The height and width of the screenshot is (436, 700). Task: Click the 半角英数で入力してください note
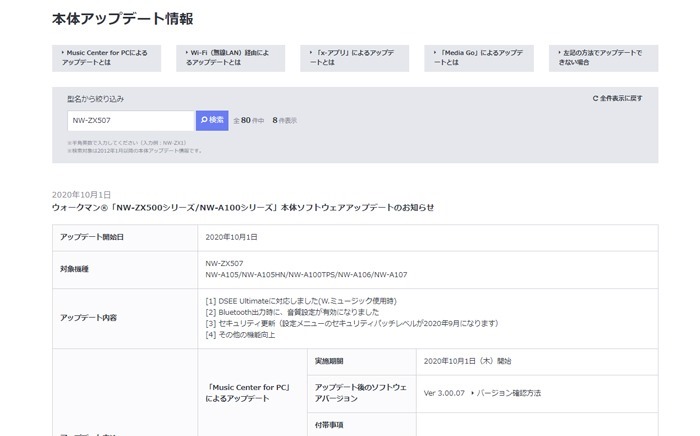tap(127, 143)
